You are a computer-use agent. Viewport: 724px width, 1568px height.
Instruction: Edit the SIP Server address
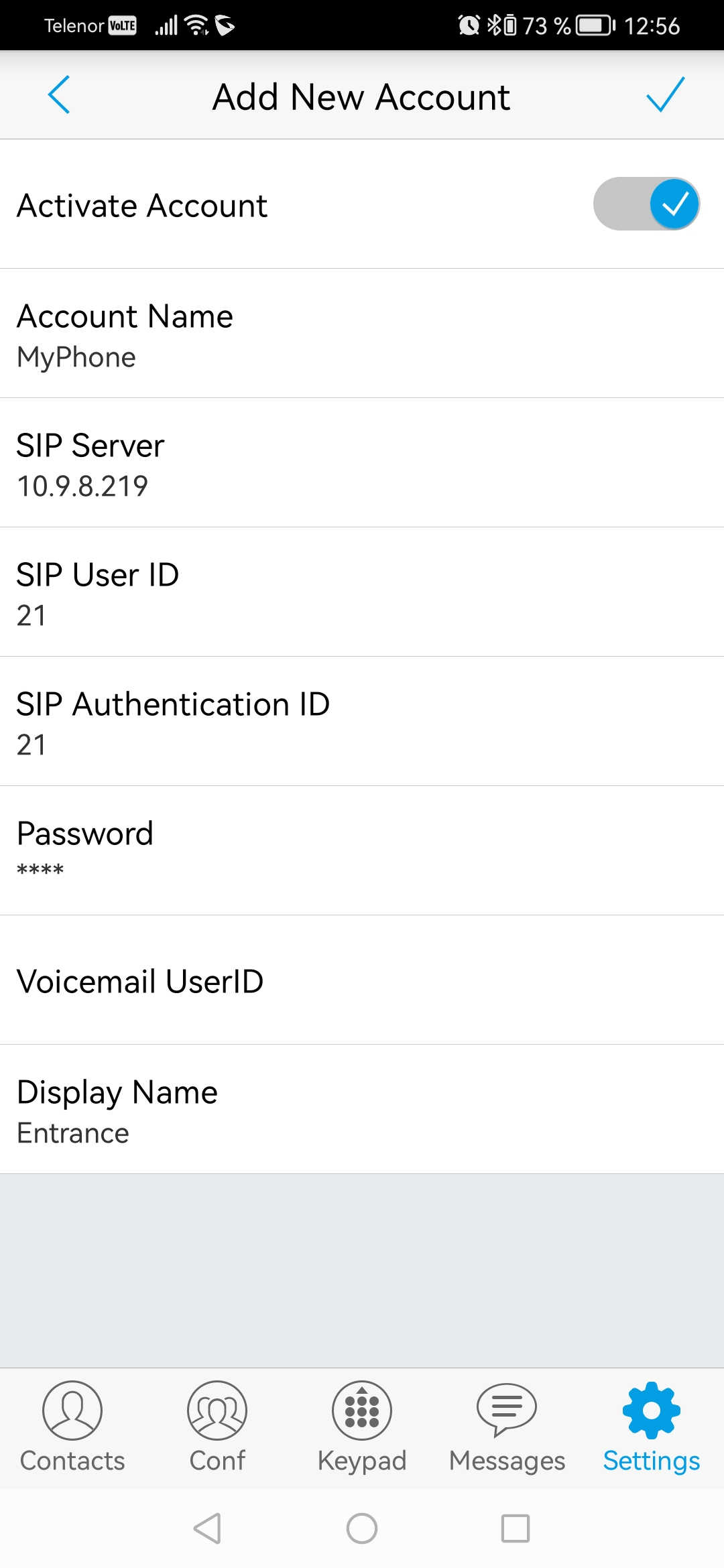(362, 463)
